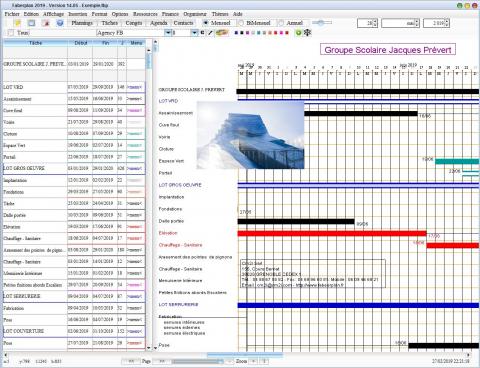Click the Tâches button
The height and width of the screenshot is (368, 480).
tap(110, 23)
